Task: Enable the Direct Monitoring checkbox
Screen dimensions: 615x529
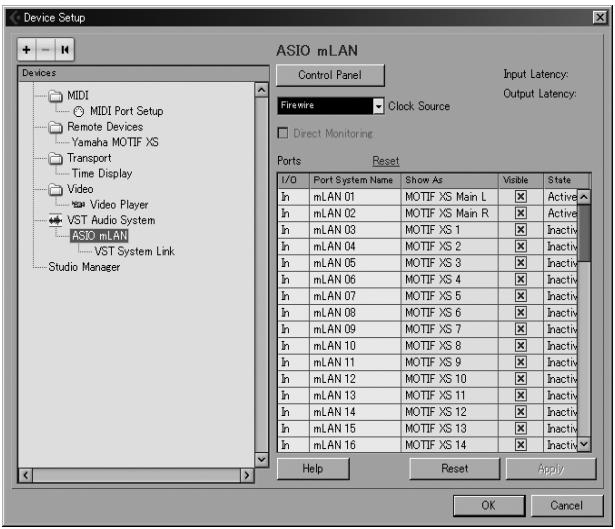Action: click(283, 133)
